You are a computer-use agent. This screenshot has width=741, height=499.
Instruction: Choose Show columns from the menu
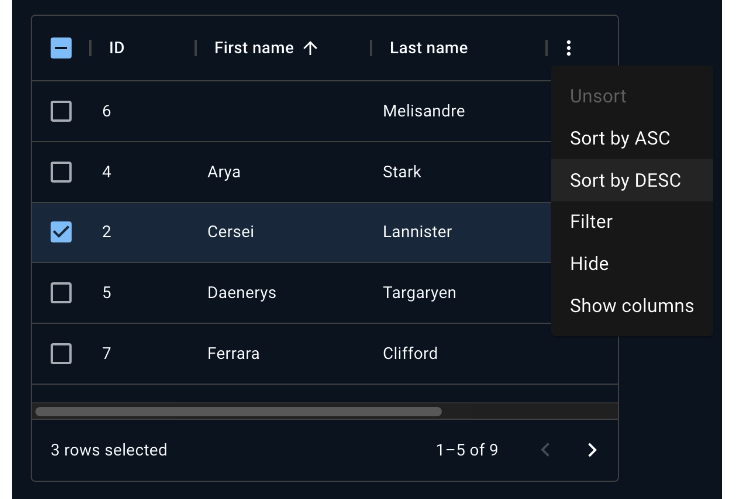(x=631, y=306)
